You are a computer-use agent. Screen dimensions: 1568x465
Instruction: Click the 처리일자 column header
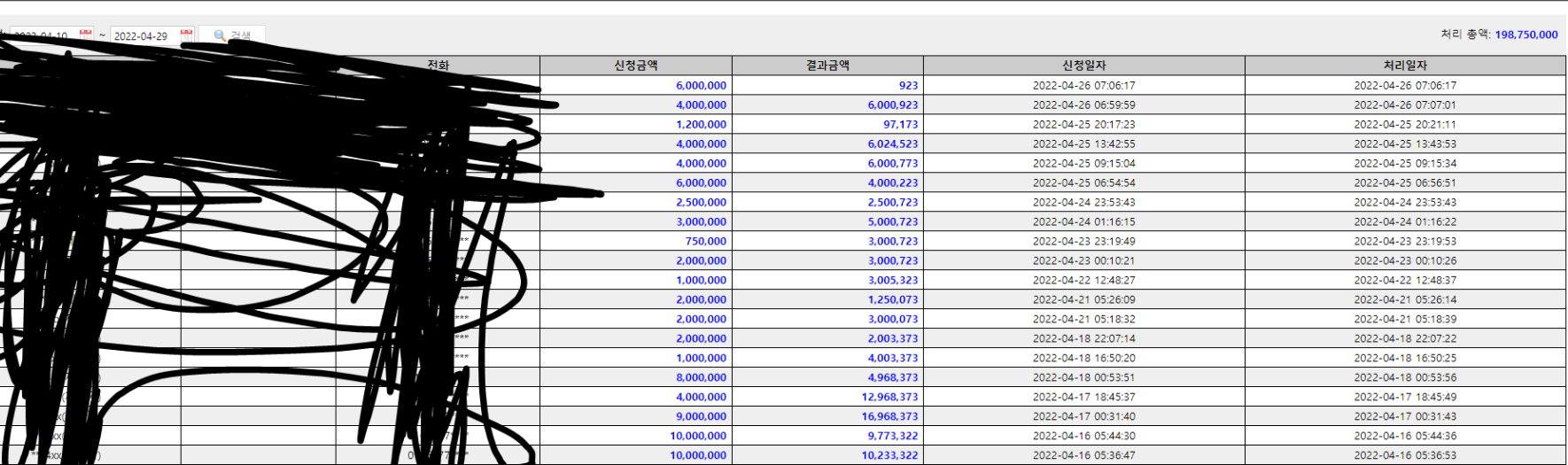click(1405, 66)
